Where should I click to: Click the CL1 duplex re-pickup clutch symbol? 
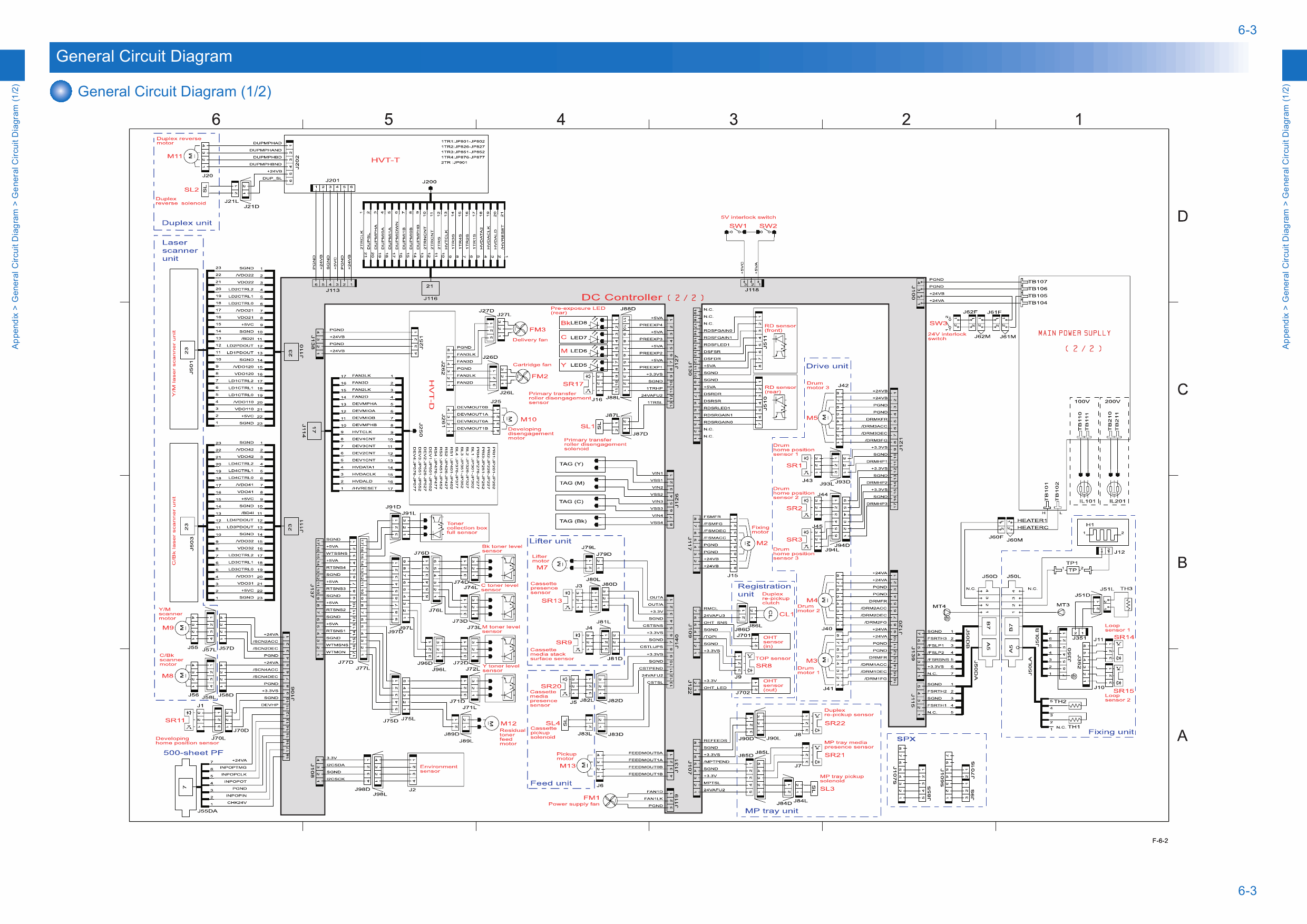(x=770, y=614)
